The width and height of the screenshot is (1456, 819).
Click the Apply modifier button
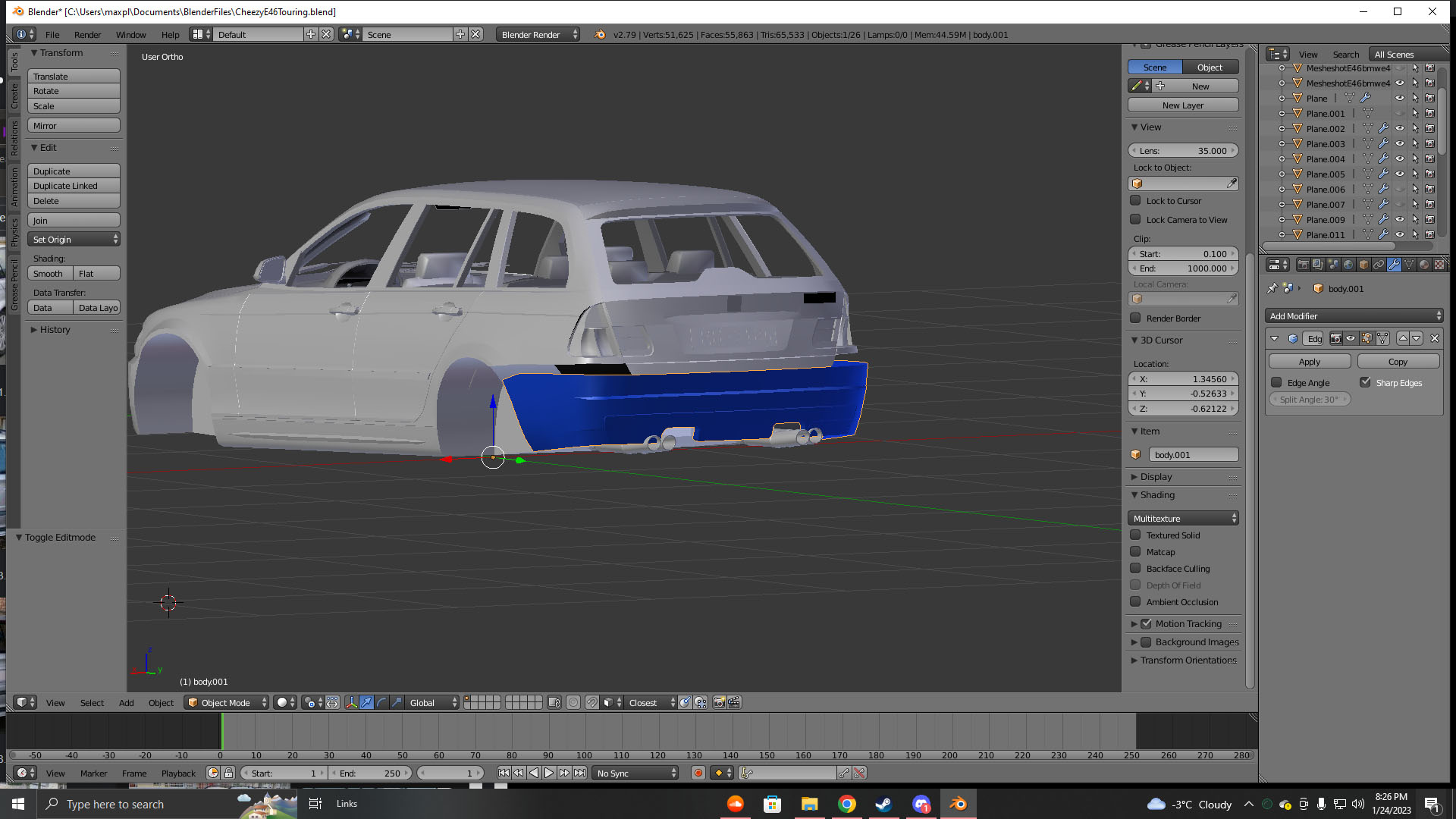(x=1310, y=361)
